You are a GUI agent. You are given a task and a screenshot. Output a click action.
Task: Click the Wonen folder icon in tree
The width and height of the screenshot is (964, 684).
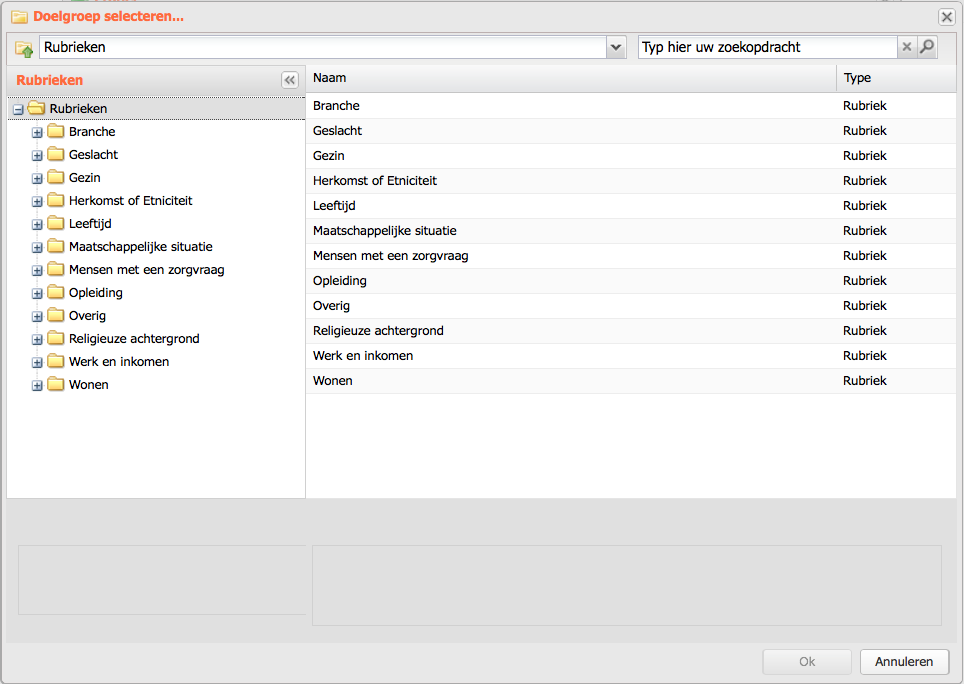pyautogui.click(x=56, y=384)
